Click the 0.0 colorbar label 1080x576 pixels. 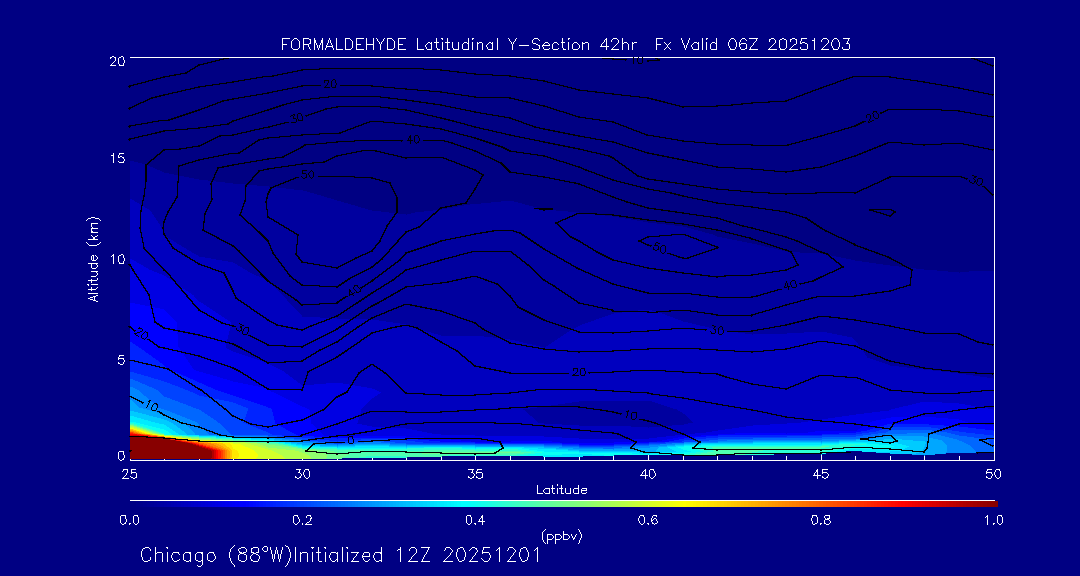pyautogui.click(x=129, y=520)
